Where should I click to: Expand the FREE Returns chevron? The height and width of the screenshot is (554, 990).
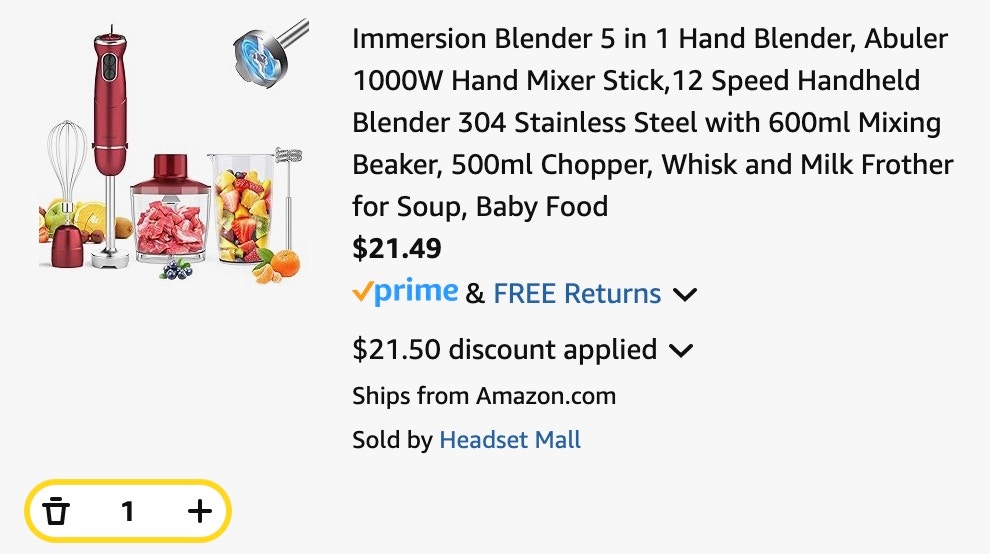(x=685, y=295)
